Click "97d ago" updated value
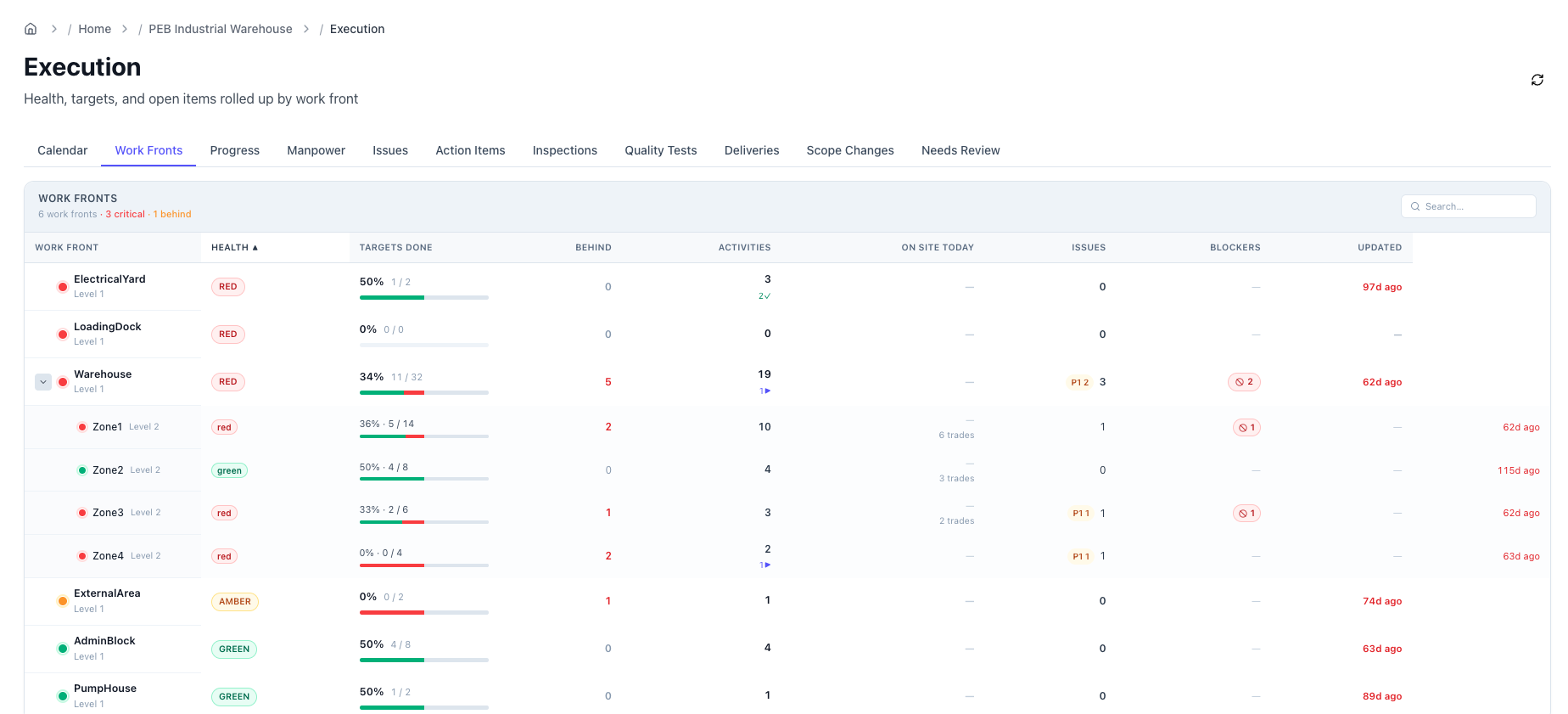This screenshot has width=1568, height=714. [x=1382, y=287]
